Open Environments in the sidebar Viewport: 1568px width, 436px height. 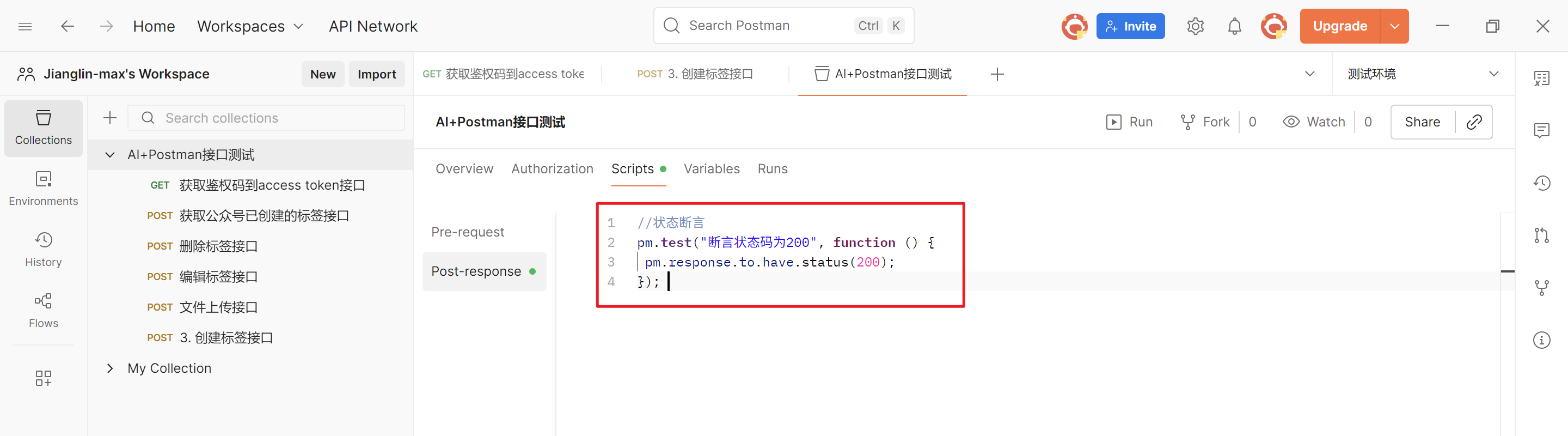43,189
